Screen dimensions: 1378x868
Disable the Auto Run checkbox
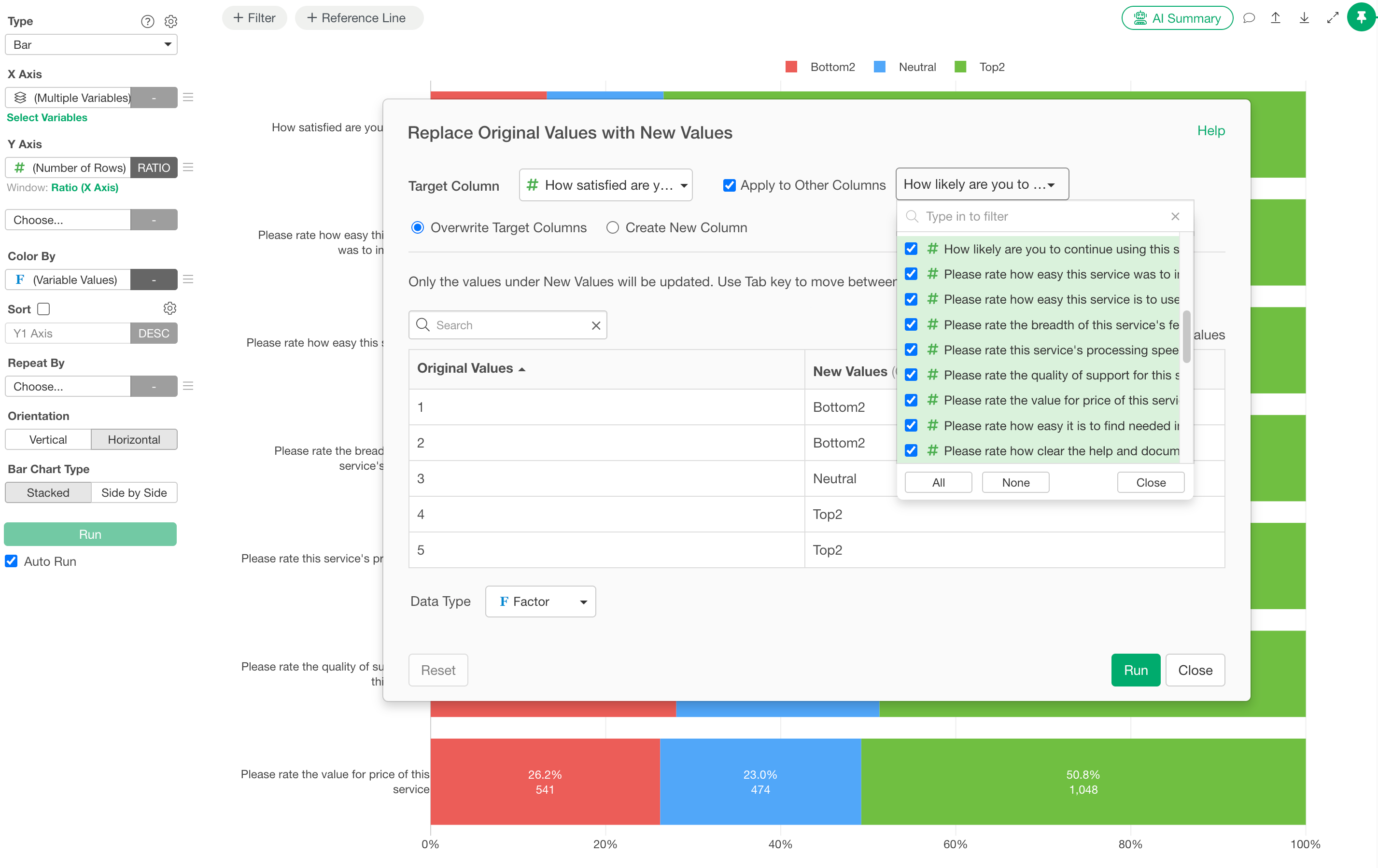(x=12, y=561)
